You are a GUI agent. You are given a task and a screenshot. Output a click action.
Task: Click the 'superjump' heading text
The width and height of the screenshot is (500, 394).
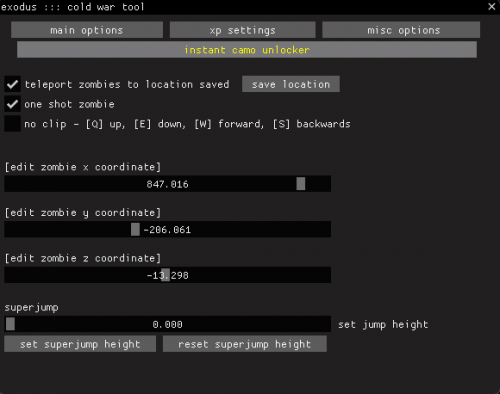31,307
